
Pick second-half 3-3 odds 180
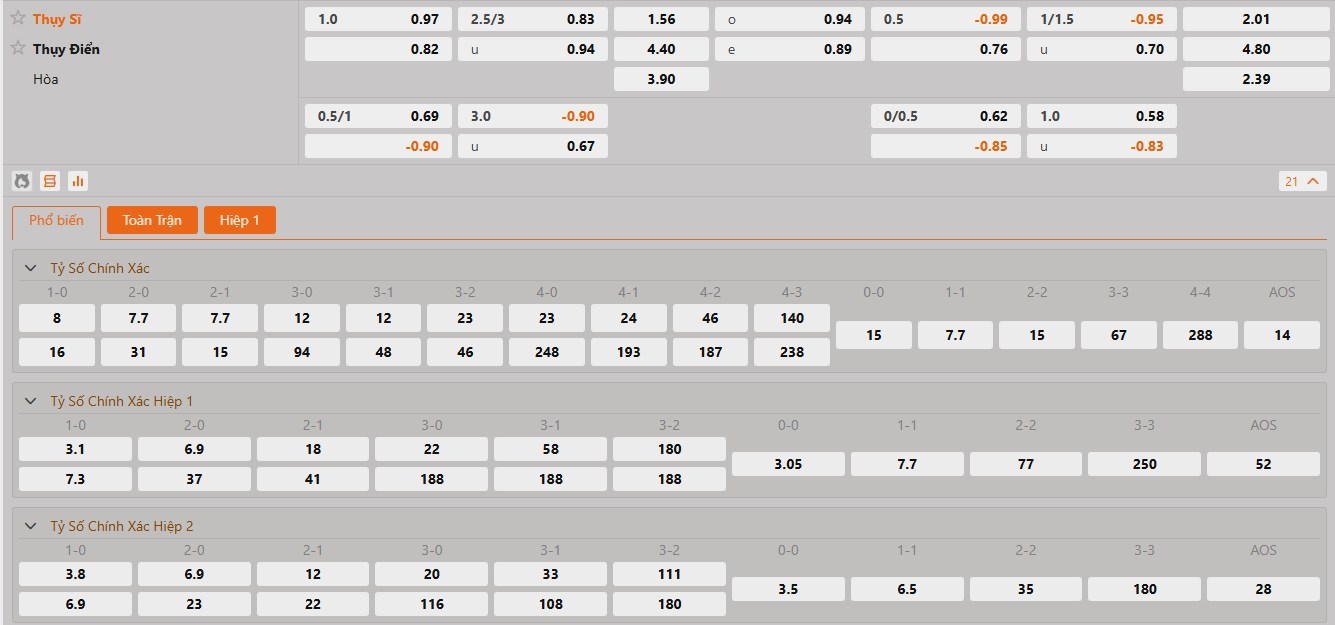click(x=1144, y=589)
